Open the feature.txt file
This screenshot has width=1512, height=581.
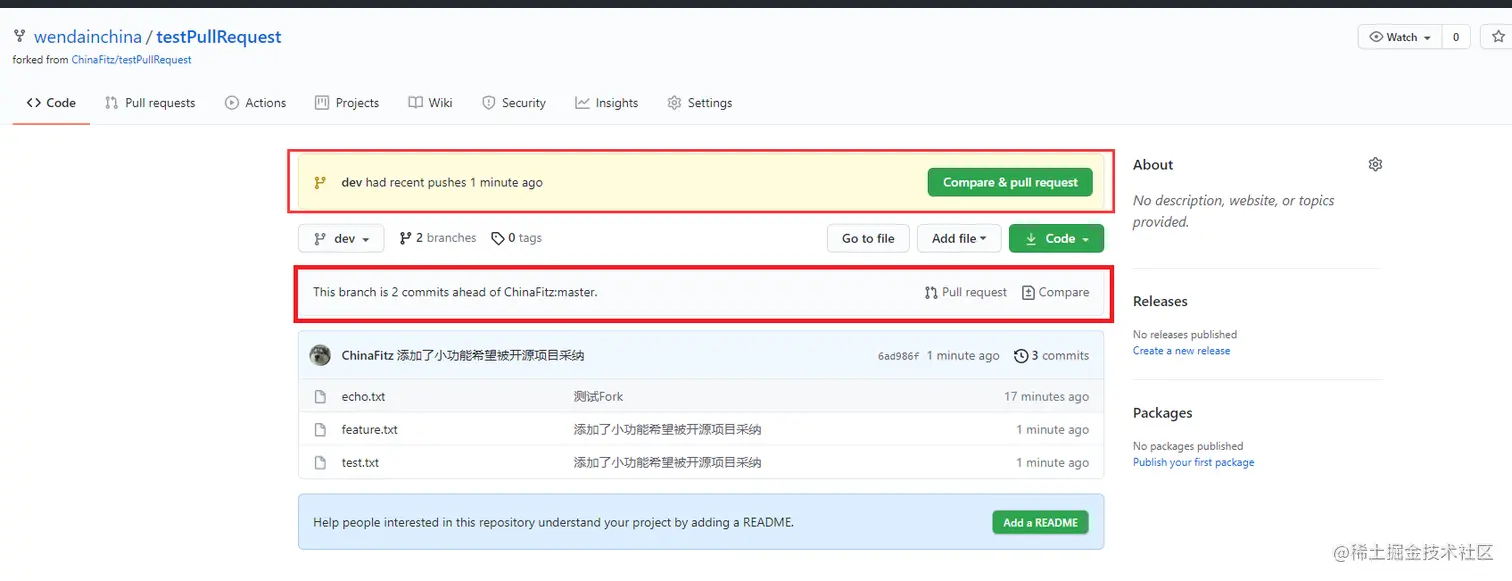point(369,430)
